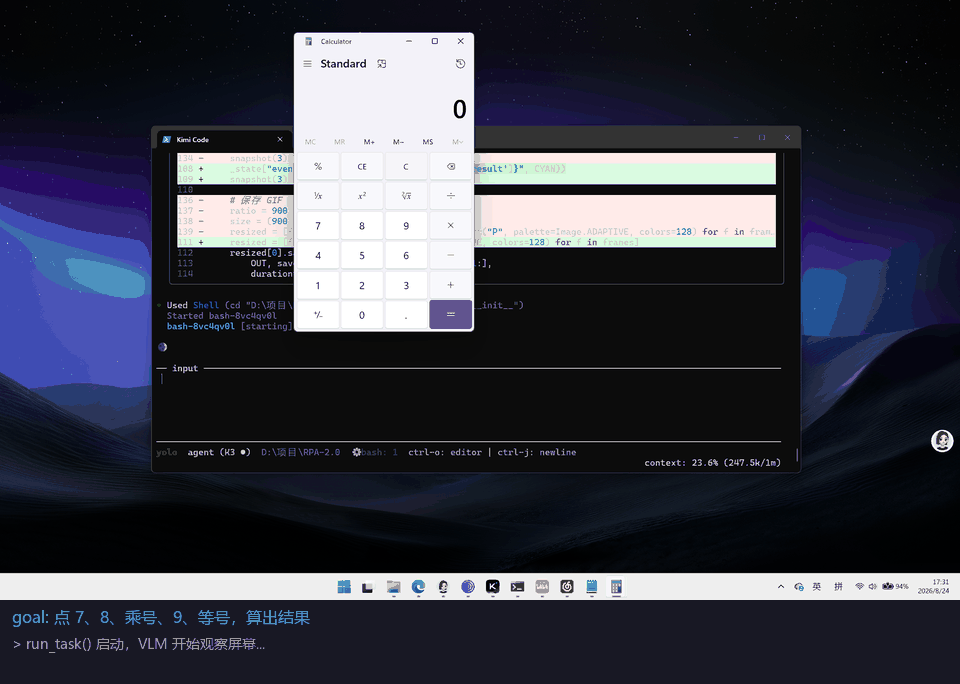Open the battery 94% tray indicator

895,586
